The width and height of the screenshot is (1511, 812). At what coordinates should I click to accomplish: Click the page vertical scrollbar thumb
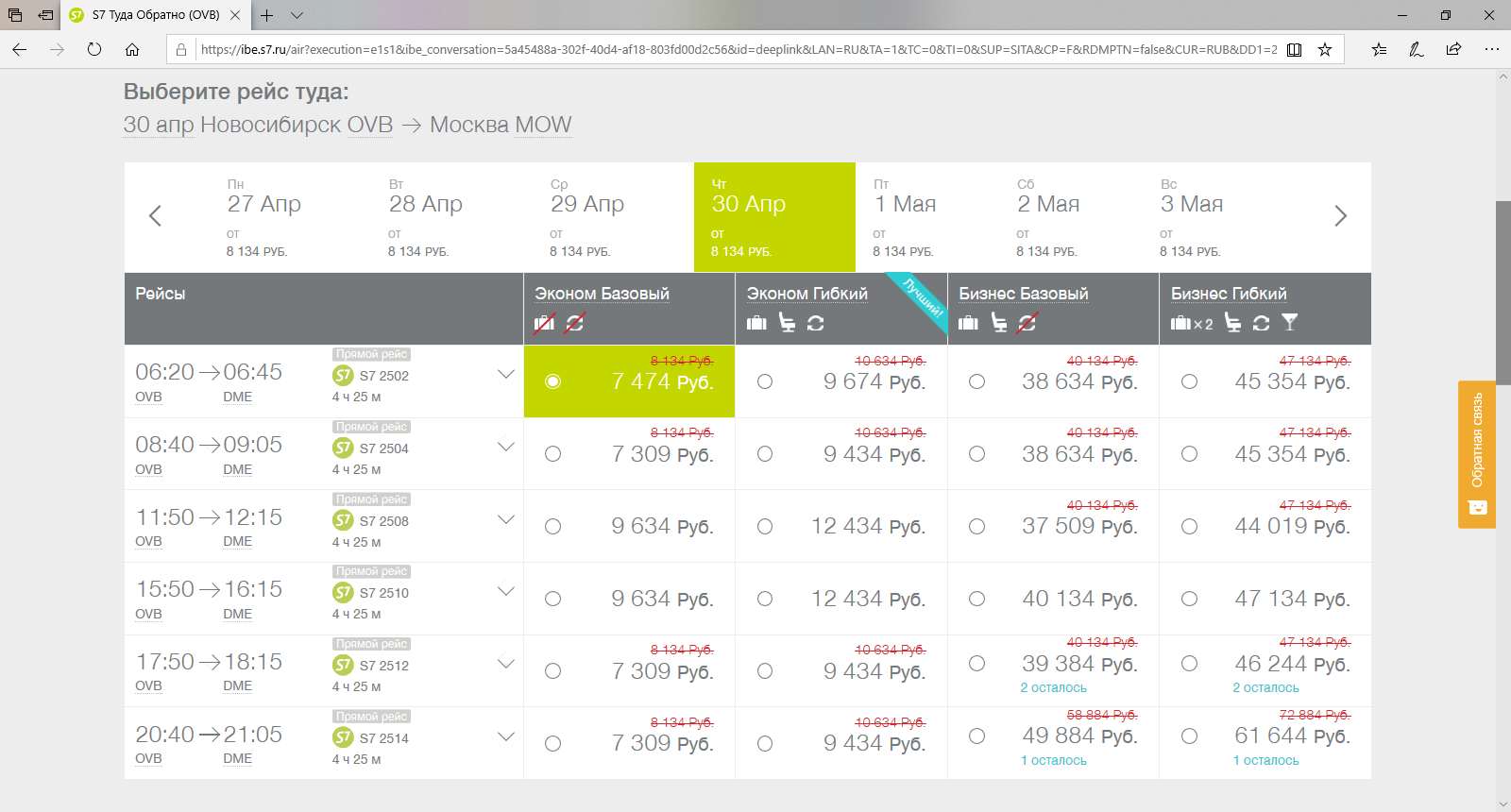tap(1503, 293)
